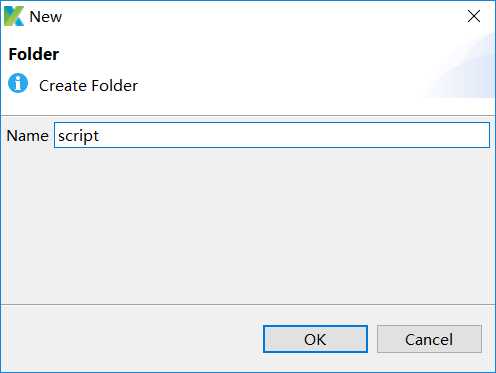Click the separator line above the buttons
The height and width of the screenshot is (373, 496).
pyautogui.click(x=248, y=304)
